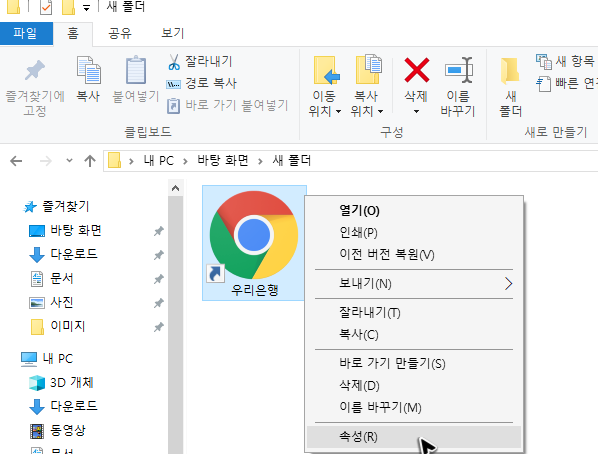Switch to the Share (공유) tab

click(120, 33)
